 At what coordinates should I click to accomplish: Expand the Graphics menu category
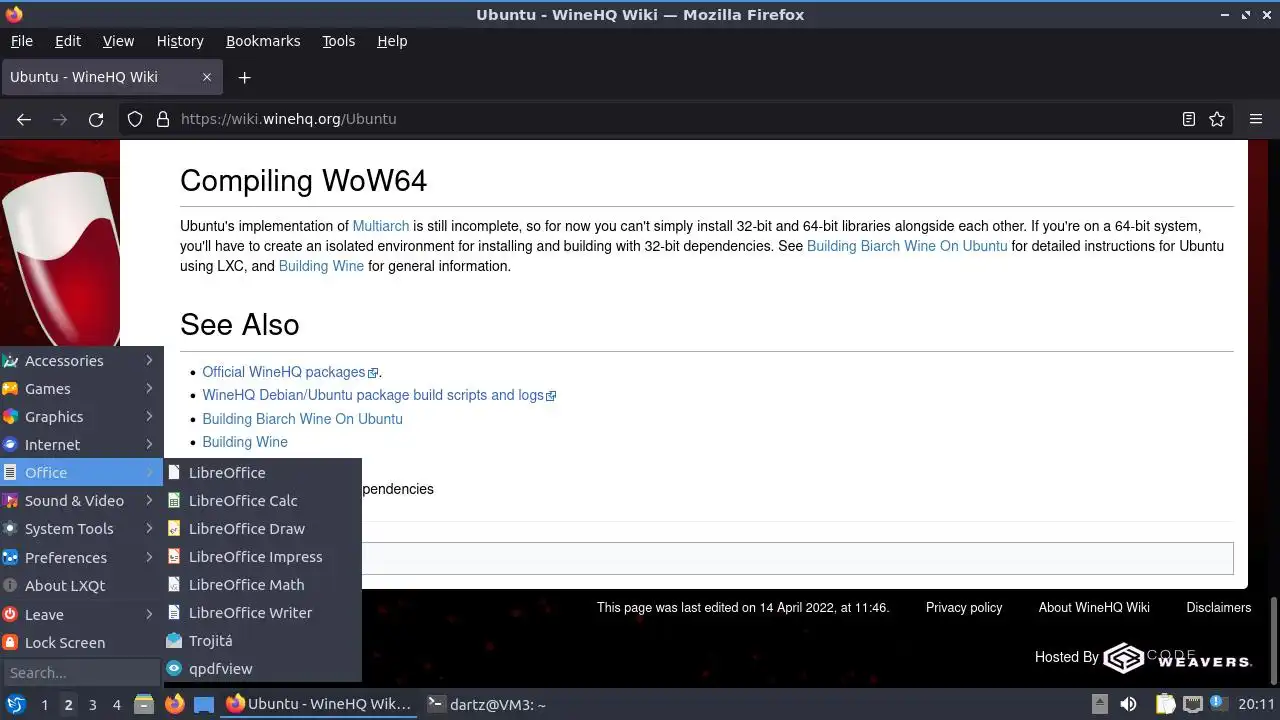[81, 417]
